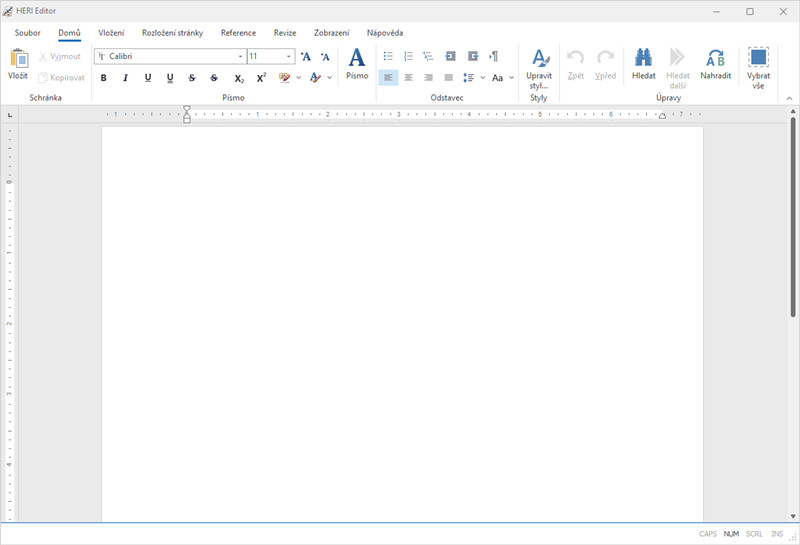This screenshot has height=545, width=800.
Task: Click the shrink font size icon
Action: tap(325, 56)
